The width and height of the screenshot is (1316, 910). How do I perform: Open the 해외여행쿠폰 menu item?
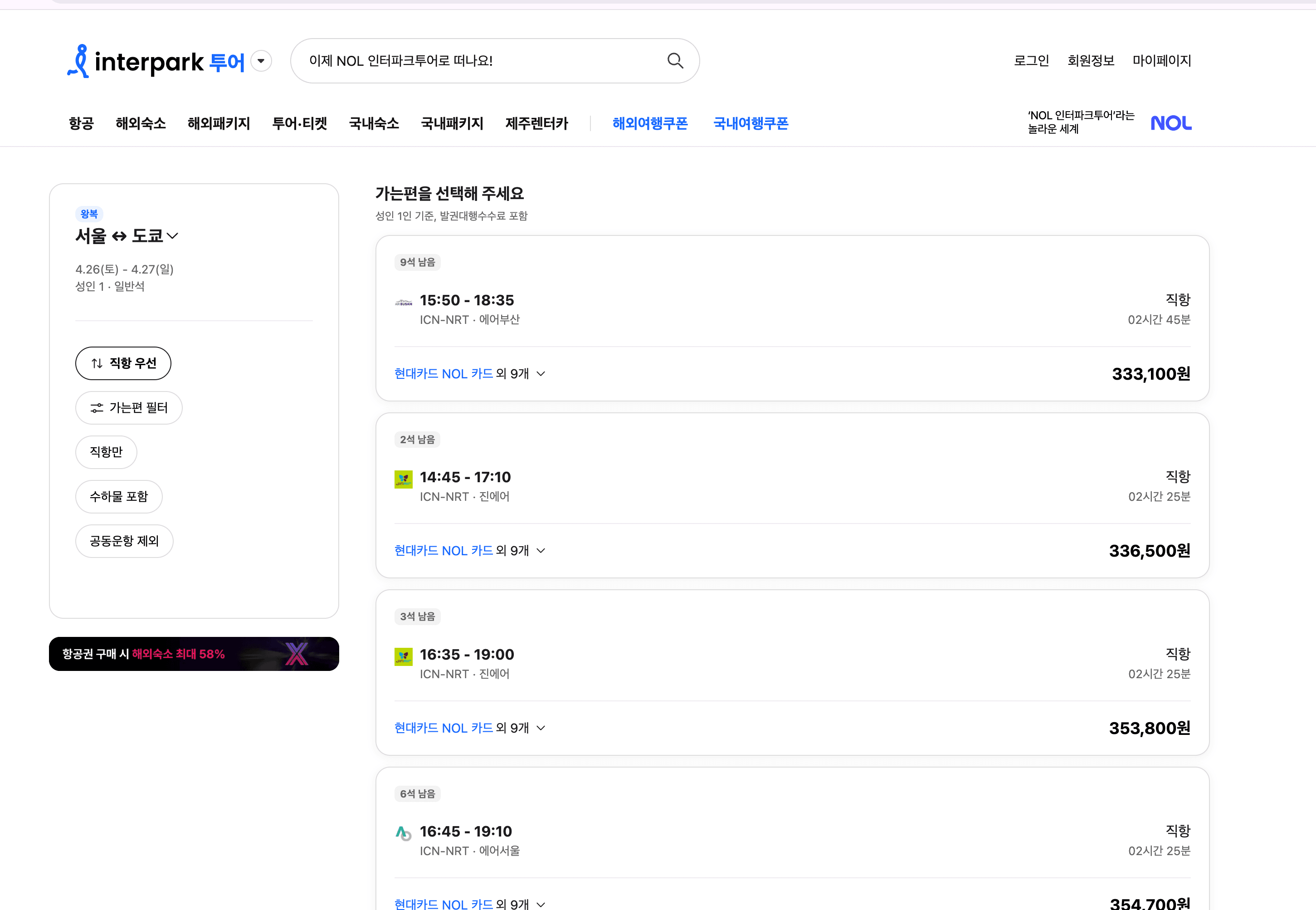point(650,124)
